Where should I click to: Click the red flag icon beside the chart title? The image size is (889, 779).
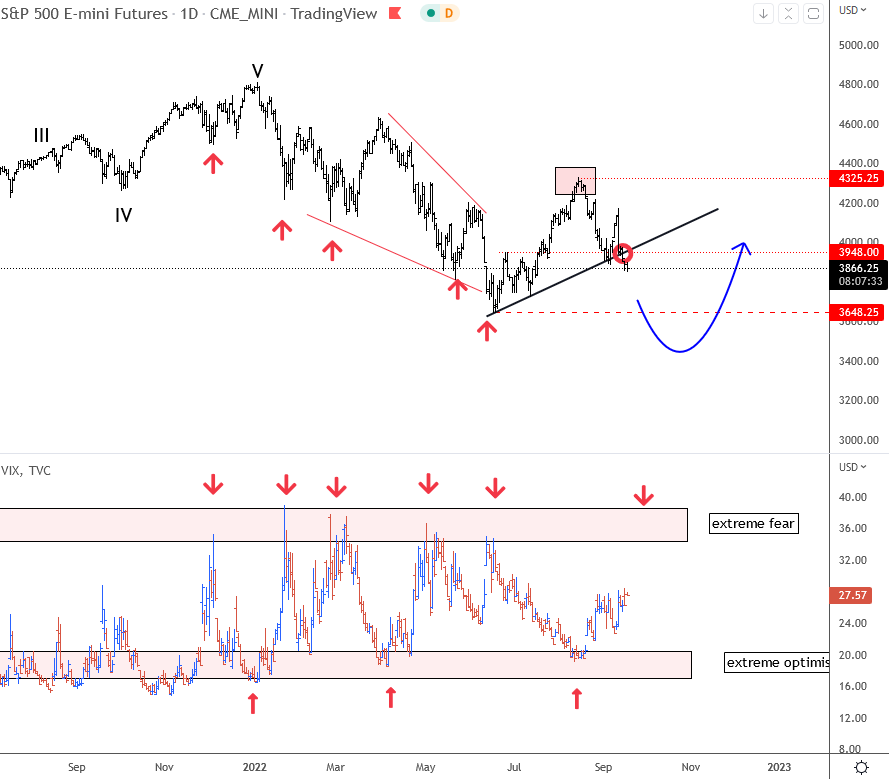click(x=395, y=13)
